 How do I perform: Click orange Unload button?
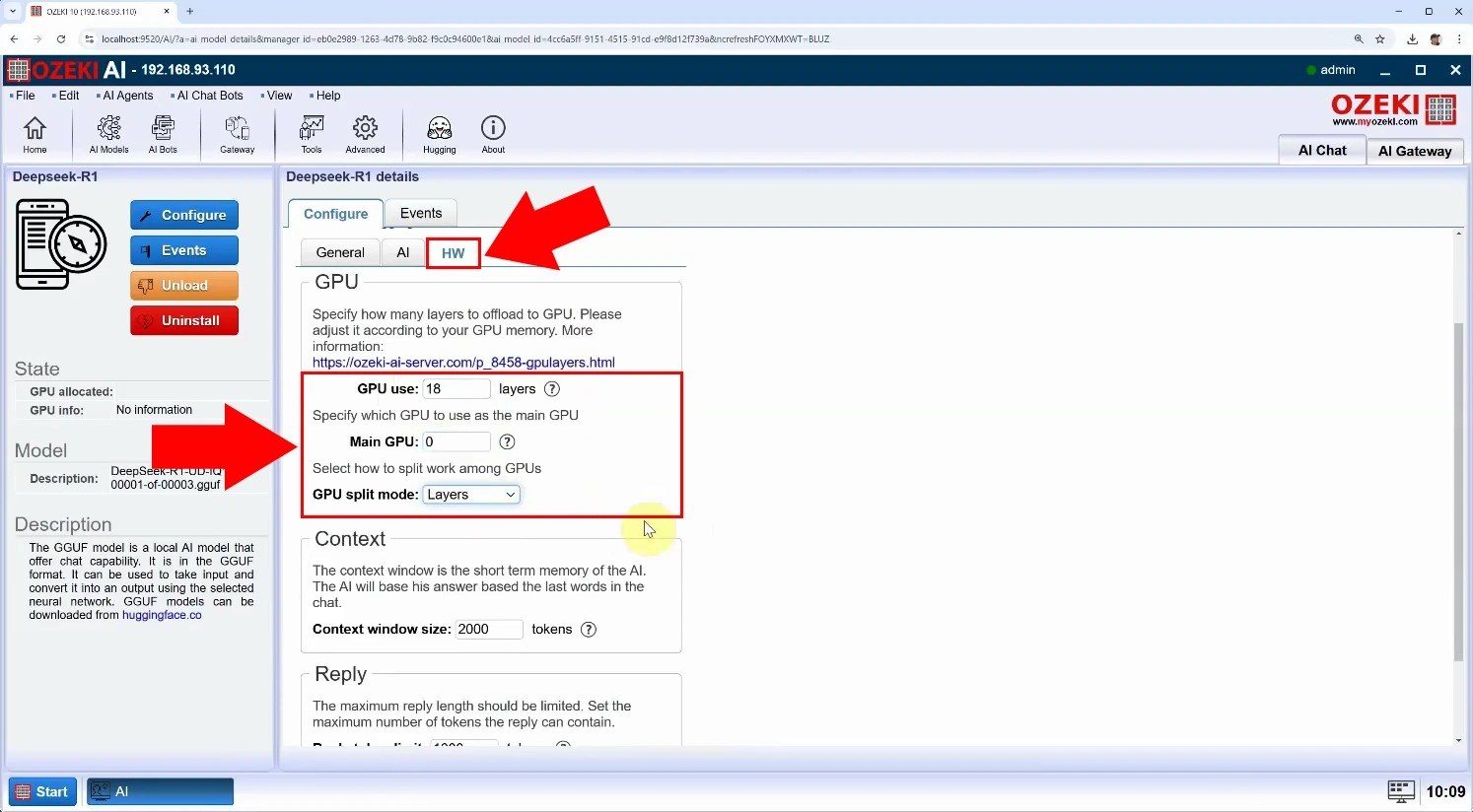tap(184, 286)
